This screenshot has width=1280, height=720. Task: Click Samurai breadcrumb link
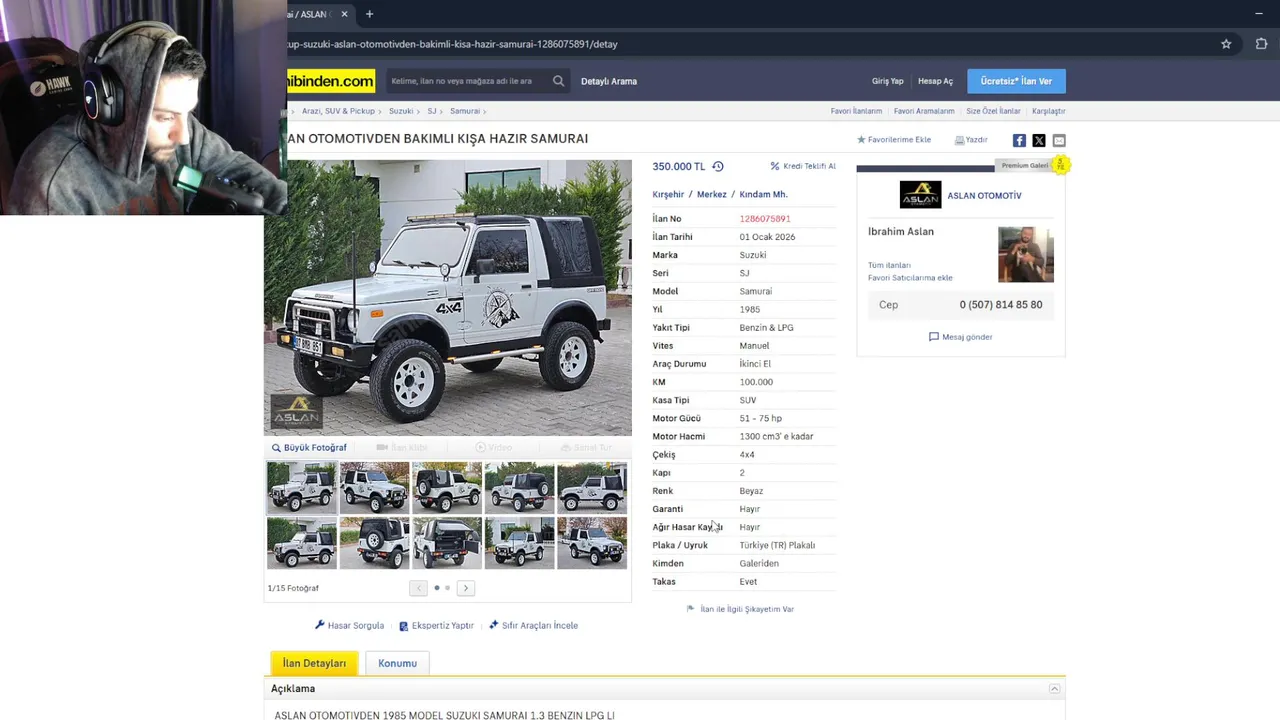(x=465, y=111)
